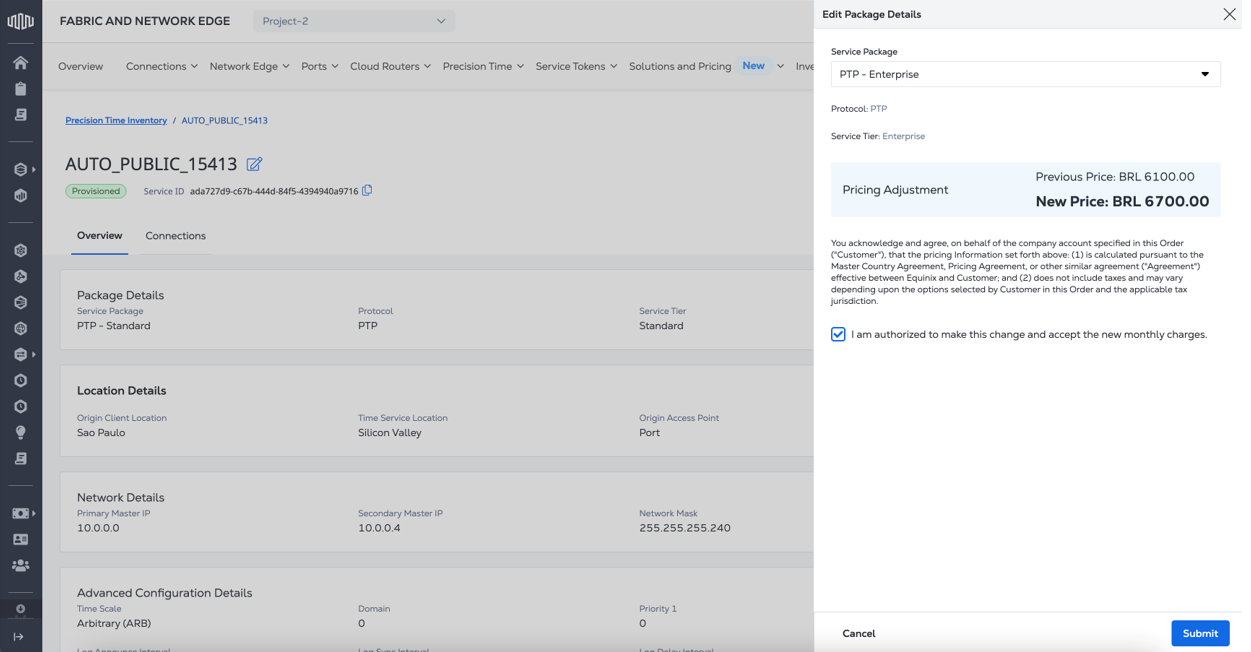Close the Edit Package Details panel

[x=1229, y=14]
